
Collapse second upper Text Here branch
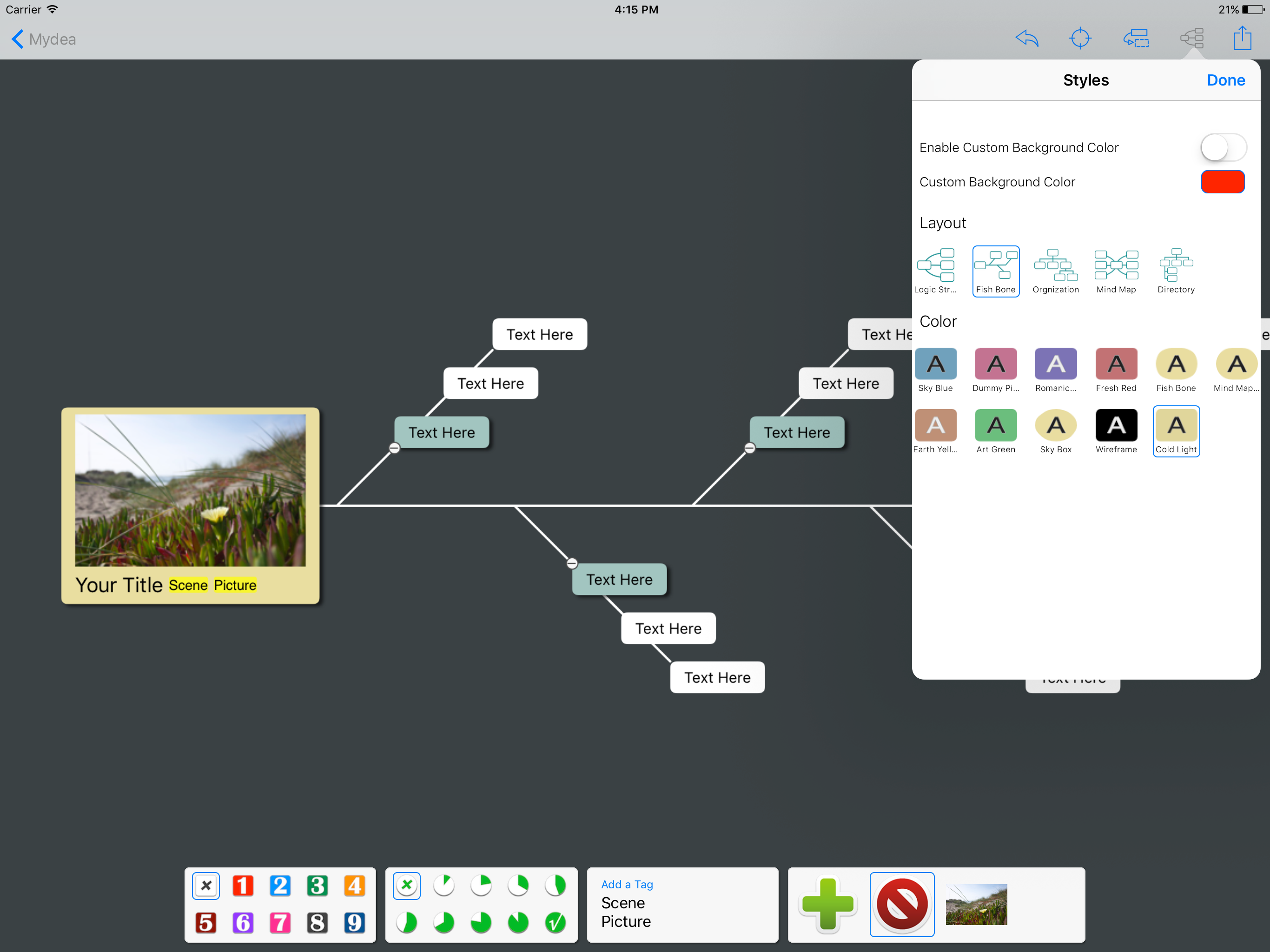pos(749,448)
